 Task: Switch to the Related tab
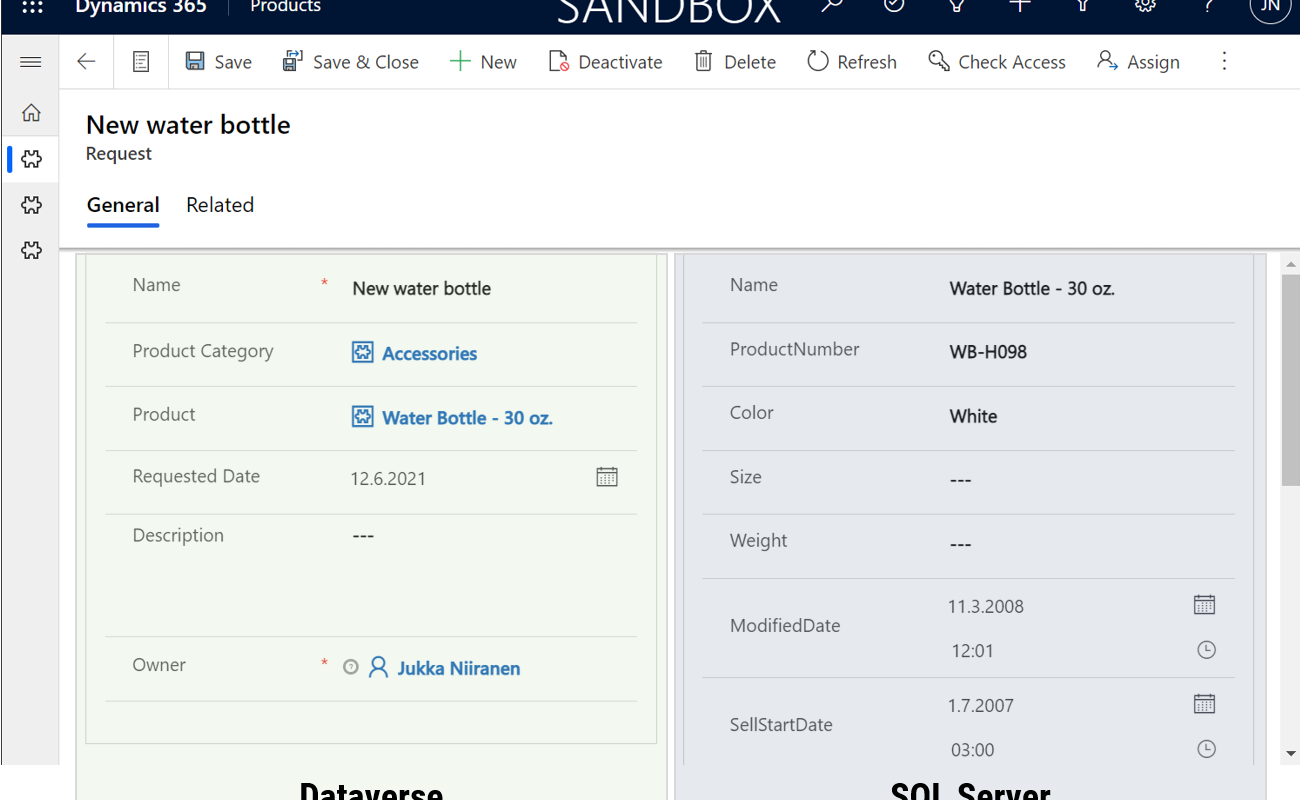[x=220, y=205]
